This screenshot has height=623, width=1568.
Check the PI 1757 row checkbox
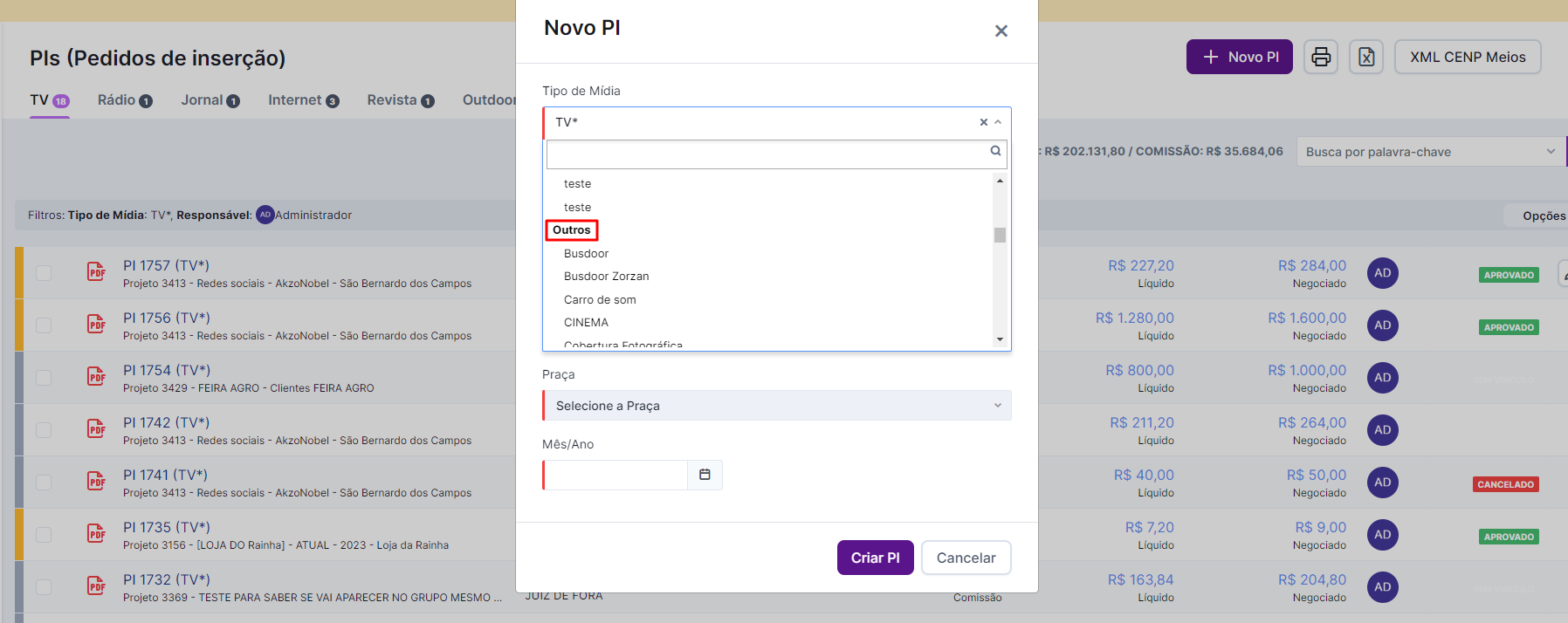click(x=44, y=273)
